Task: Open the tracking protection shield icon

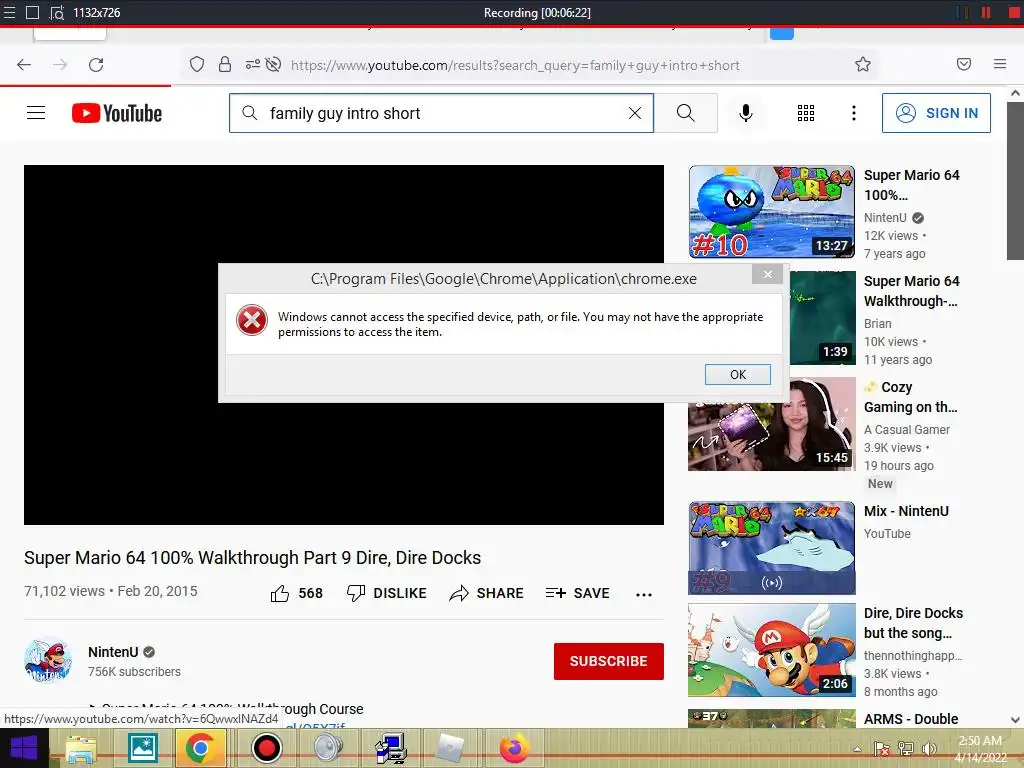Action: point(197,64)
